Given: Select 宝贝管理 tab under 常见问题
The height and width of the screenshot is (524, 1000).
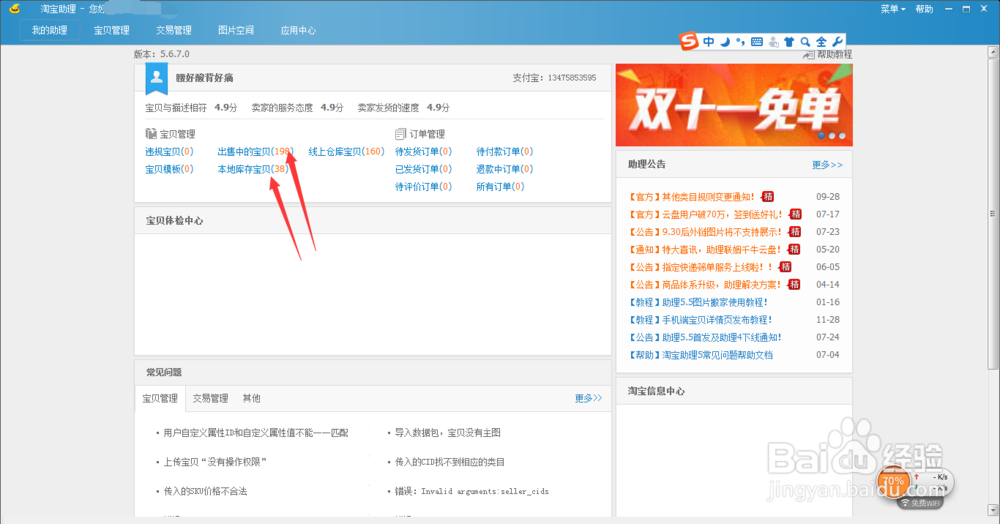Looking at the screenshot, I should (160, 398).
